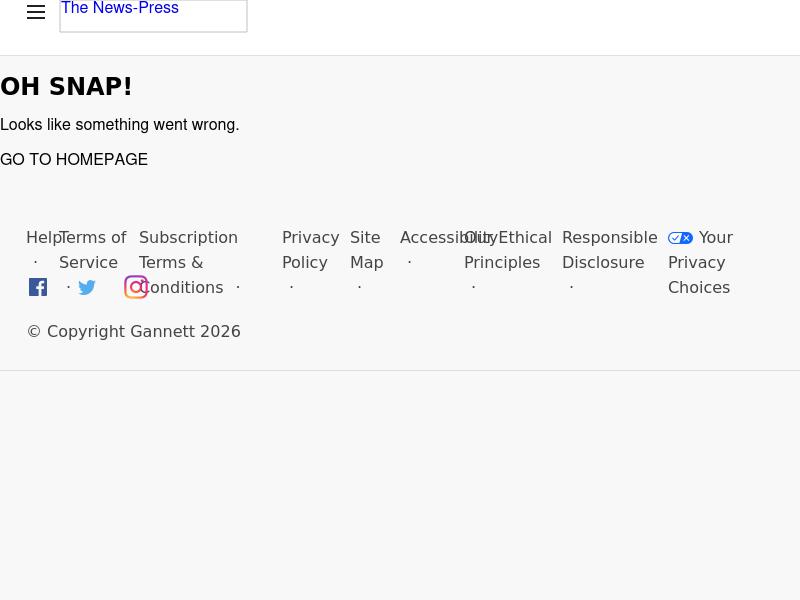The height and width of the screenshot is (600, 800).
Task: Go to homepage link
Action: [x=74, y=160]
